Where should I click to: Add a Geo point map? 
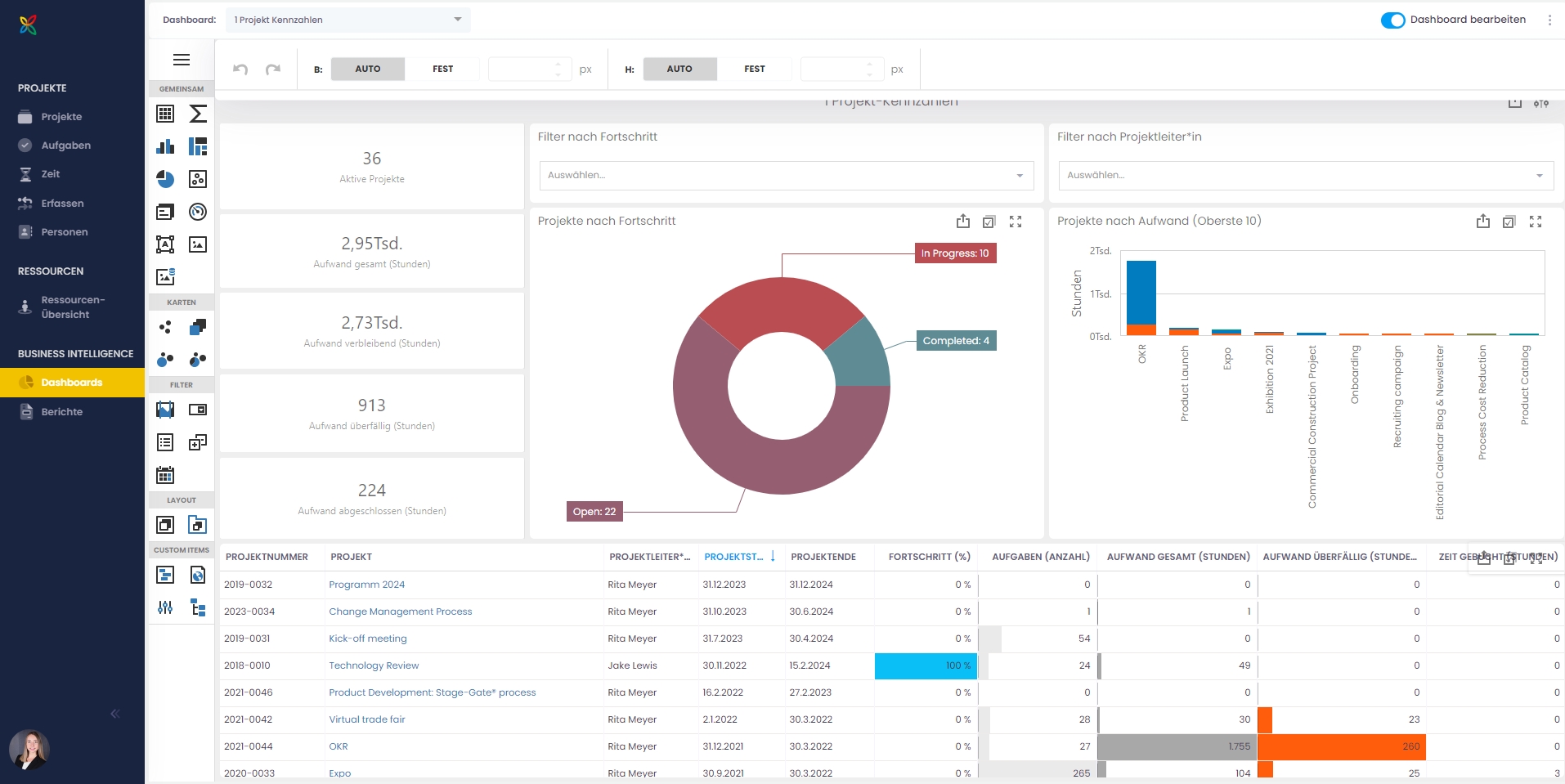point(165,327)
